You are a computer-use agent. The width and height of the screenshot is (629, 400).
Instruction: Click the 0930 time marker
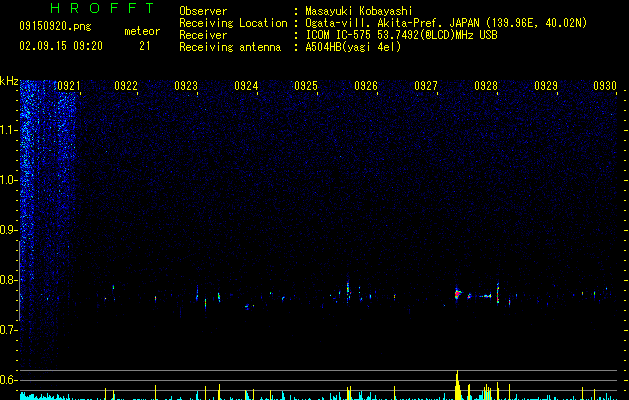tap(605, 86)
